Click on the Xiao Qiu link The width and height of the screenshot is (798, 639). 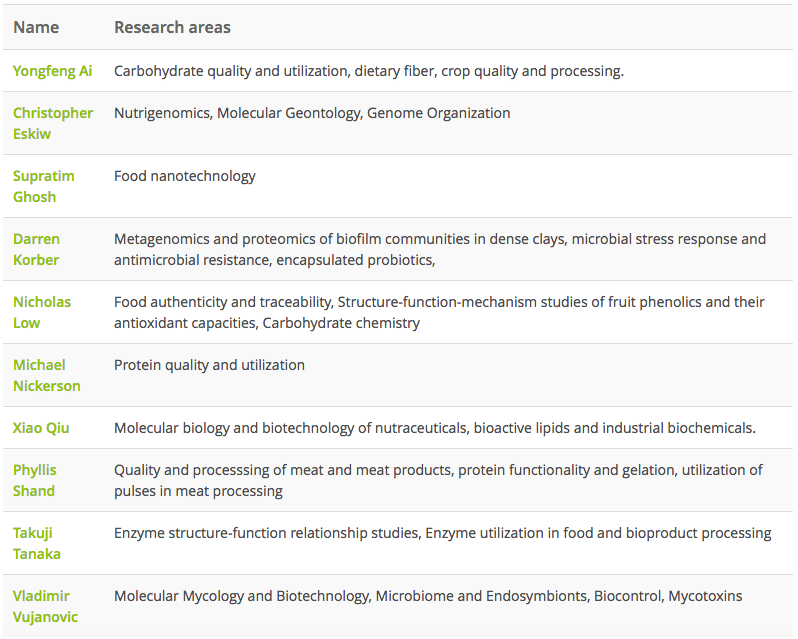[x=41, y=428]
